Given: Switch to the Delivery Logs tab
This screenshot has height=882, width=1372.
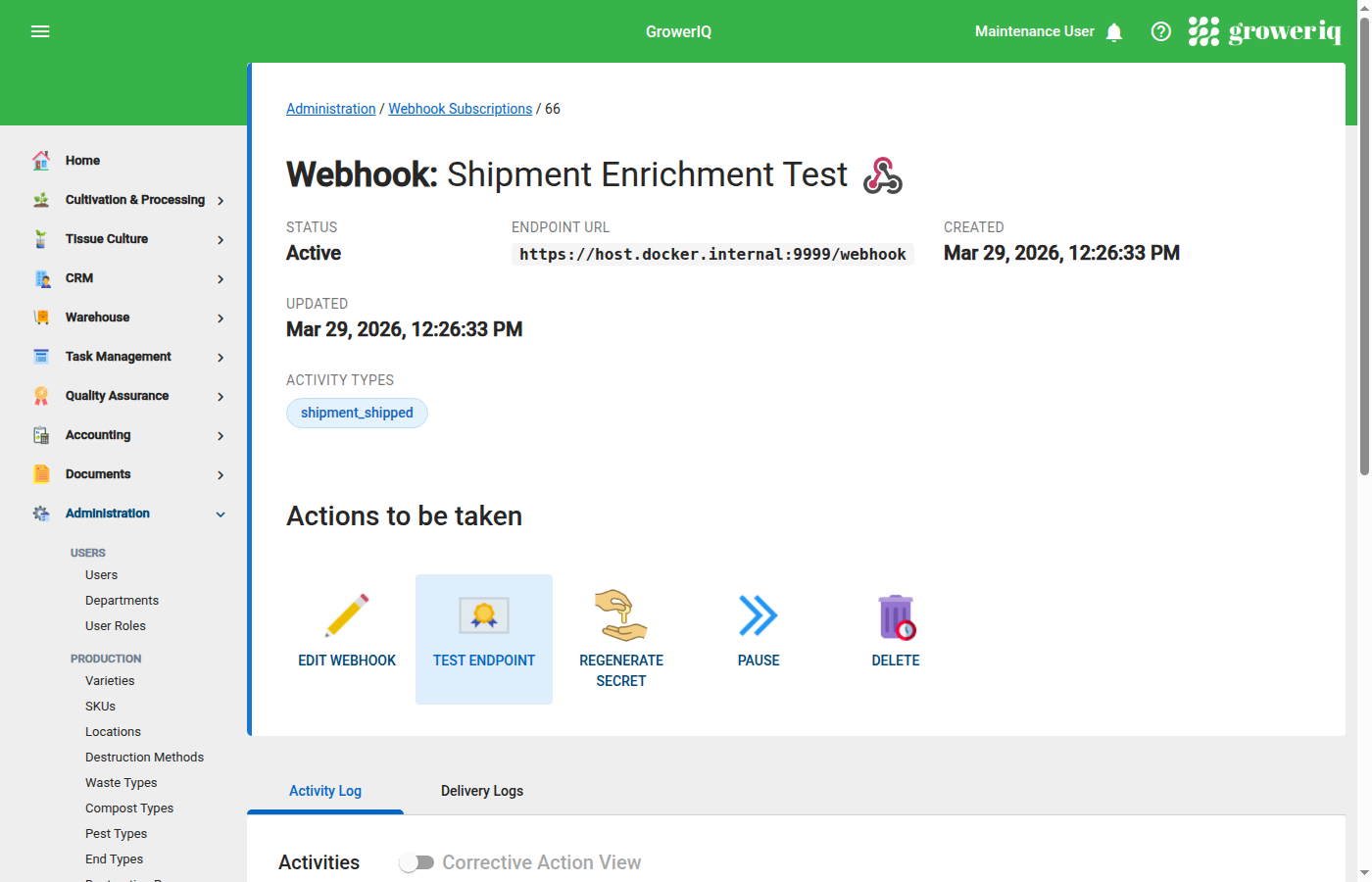Looking at the screenshot, I should pos(482,791).
